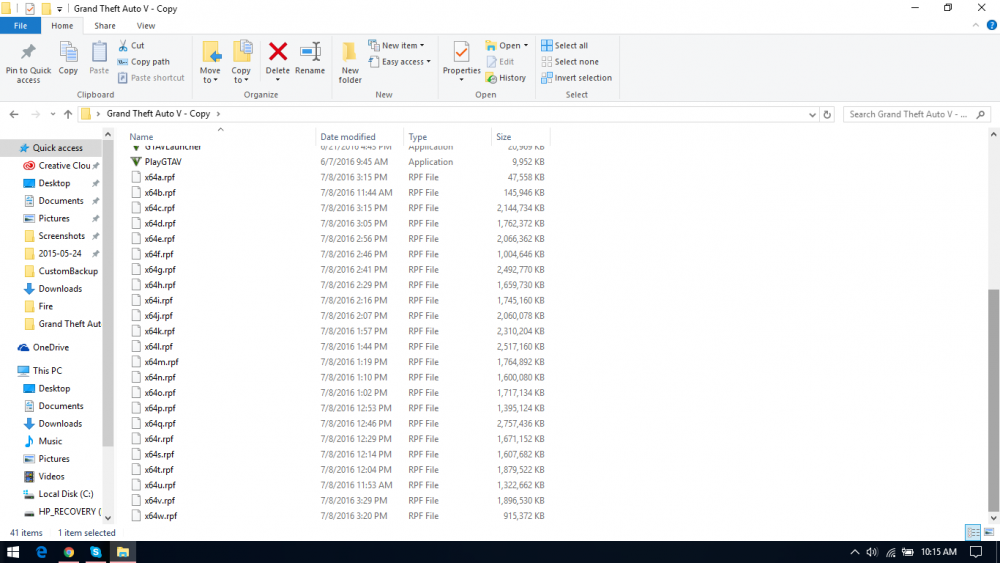Collapse the ribbon with chevron
1000x563 pixels.
pos(976,26)
